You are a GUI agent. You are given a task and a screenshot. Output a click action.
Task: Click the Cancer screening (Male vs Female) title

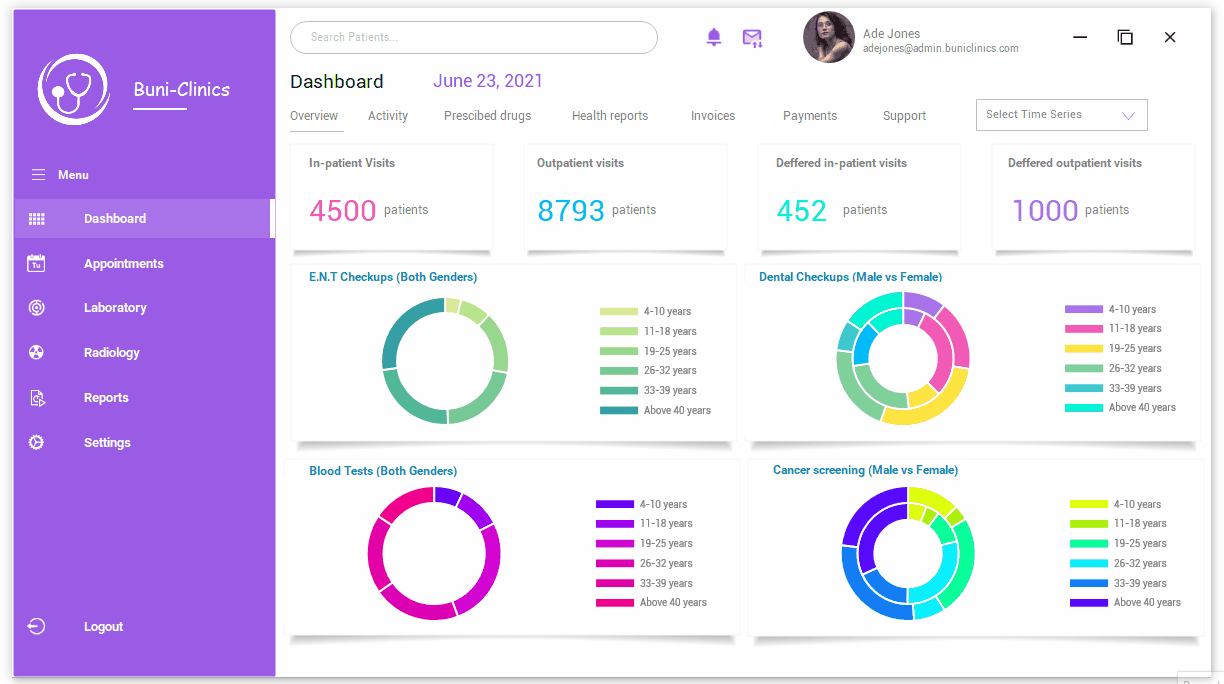pos(865,470)
